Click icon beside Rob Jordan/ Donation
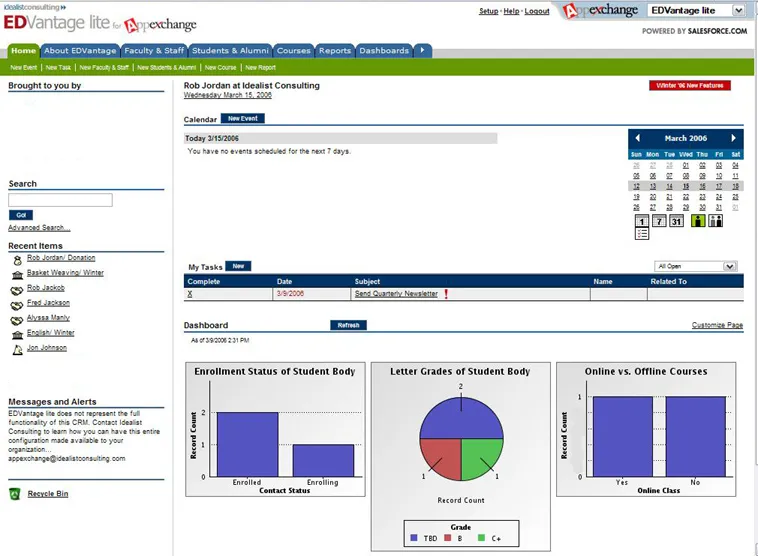The image size is (758, 556). [x=17, y=260]
